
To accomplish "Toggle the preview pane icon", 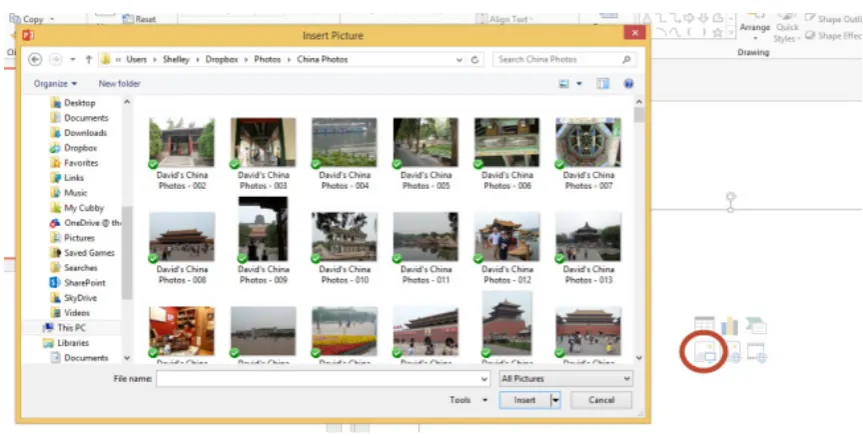I will [603, 84].
